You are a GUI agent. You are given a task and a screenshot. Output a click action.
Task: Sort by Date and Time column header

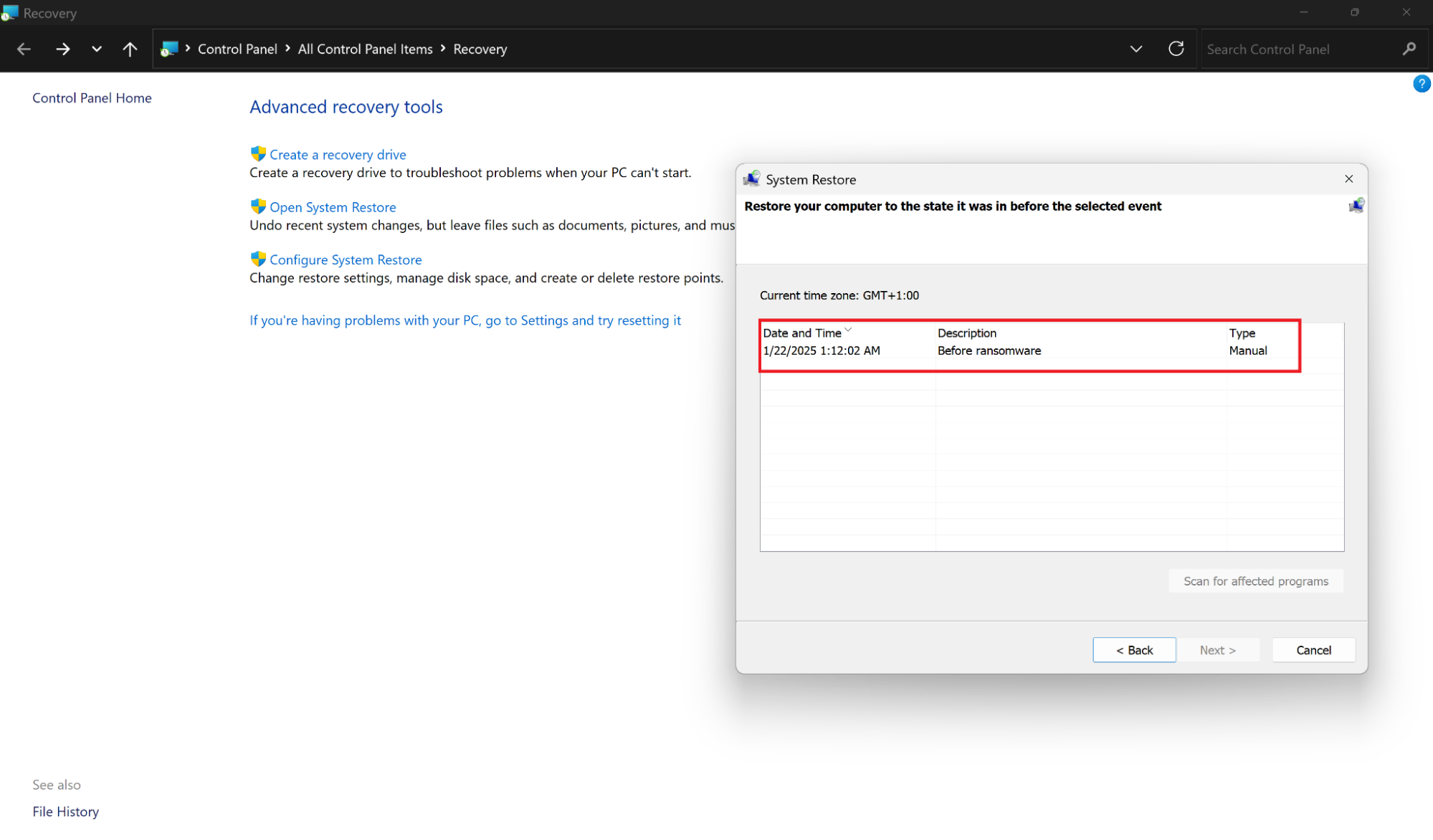coord(847,333)
